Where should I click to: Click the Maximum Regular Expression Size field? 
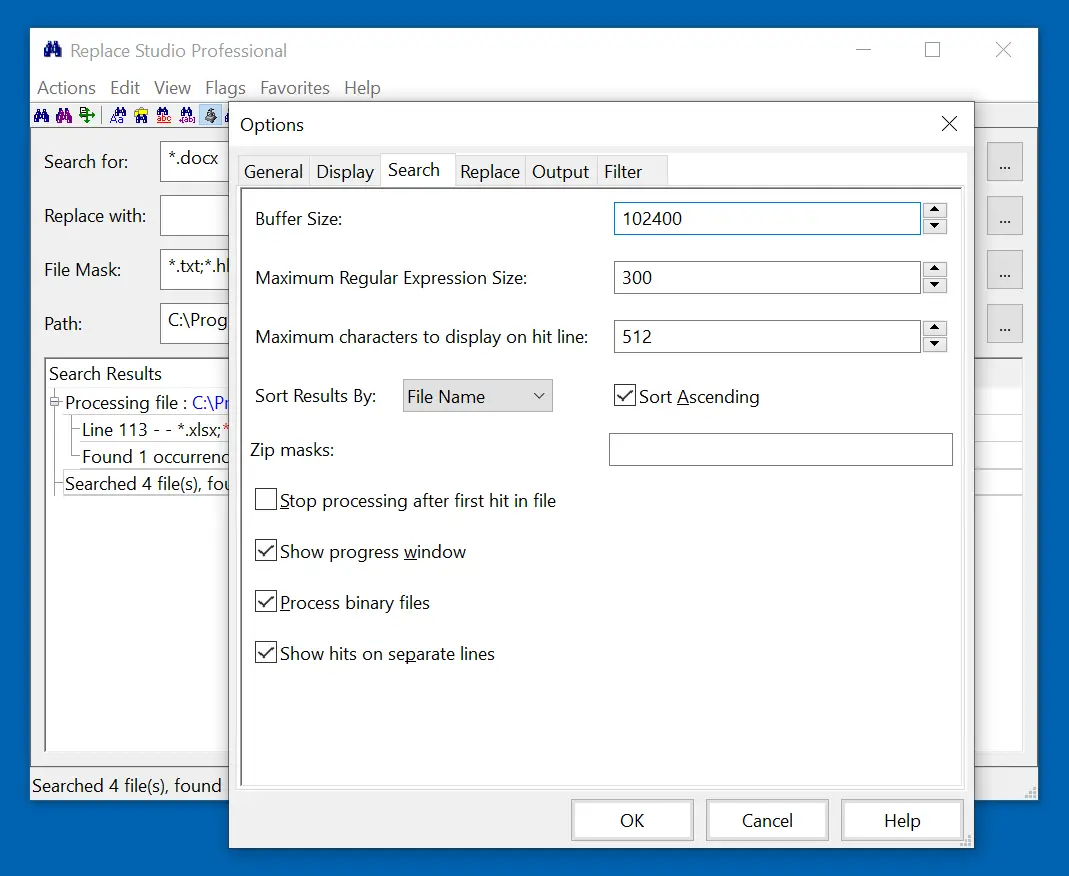click(x=767, y=277)
